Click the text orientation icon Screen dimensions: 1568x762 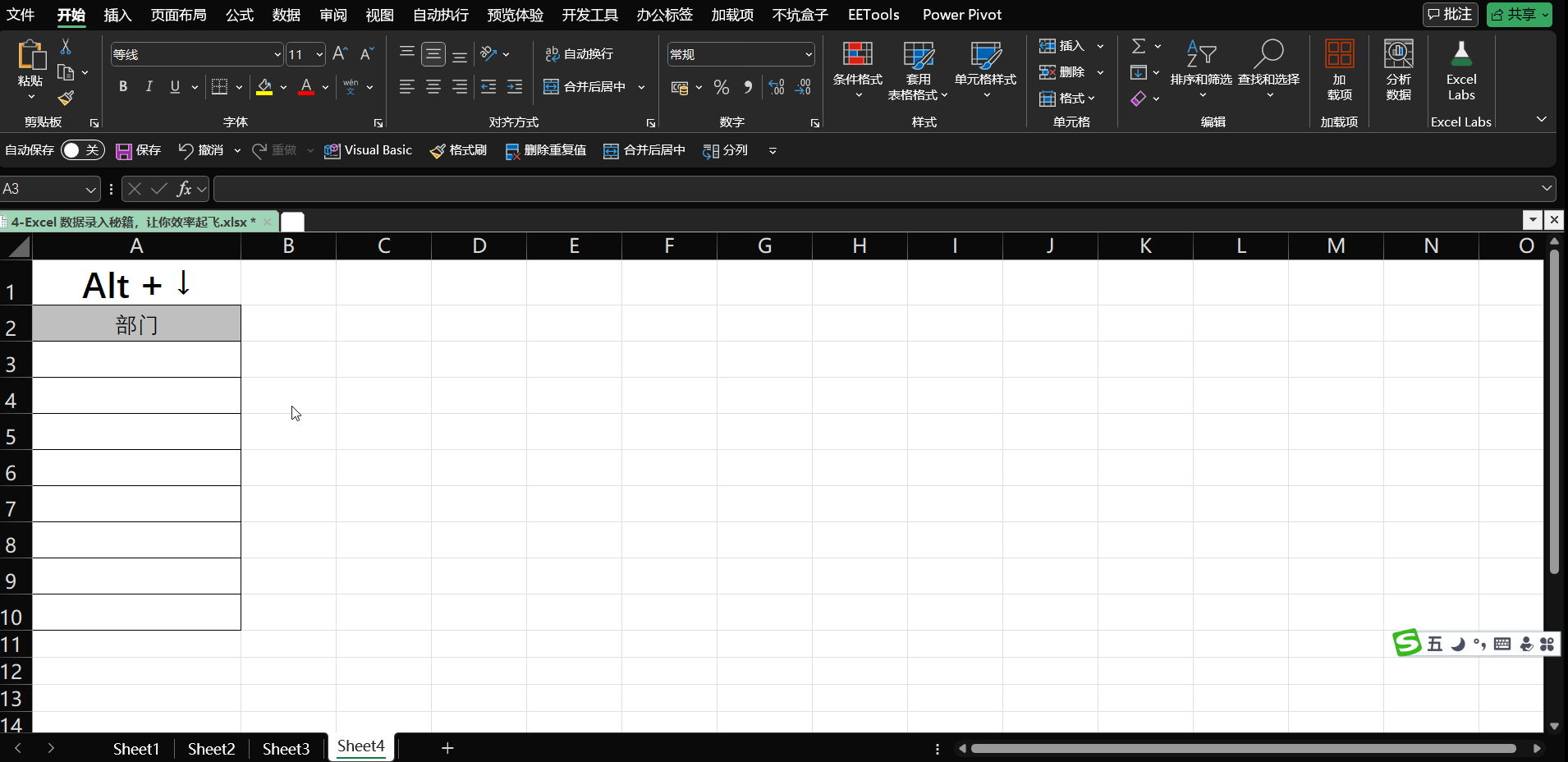click(x=489, y=54)
